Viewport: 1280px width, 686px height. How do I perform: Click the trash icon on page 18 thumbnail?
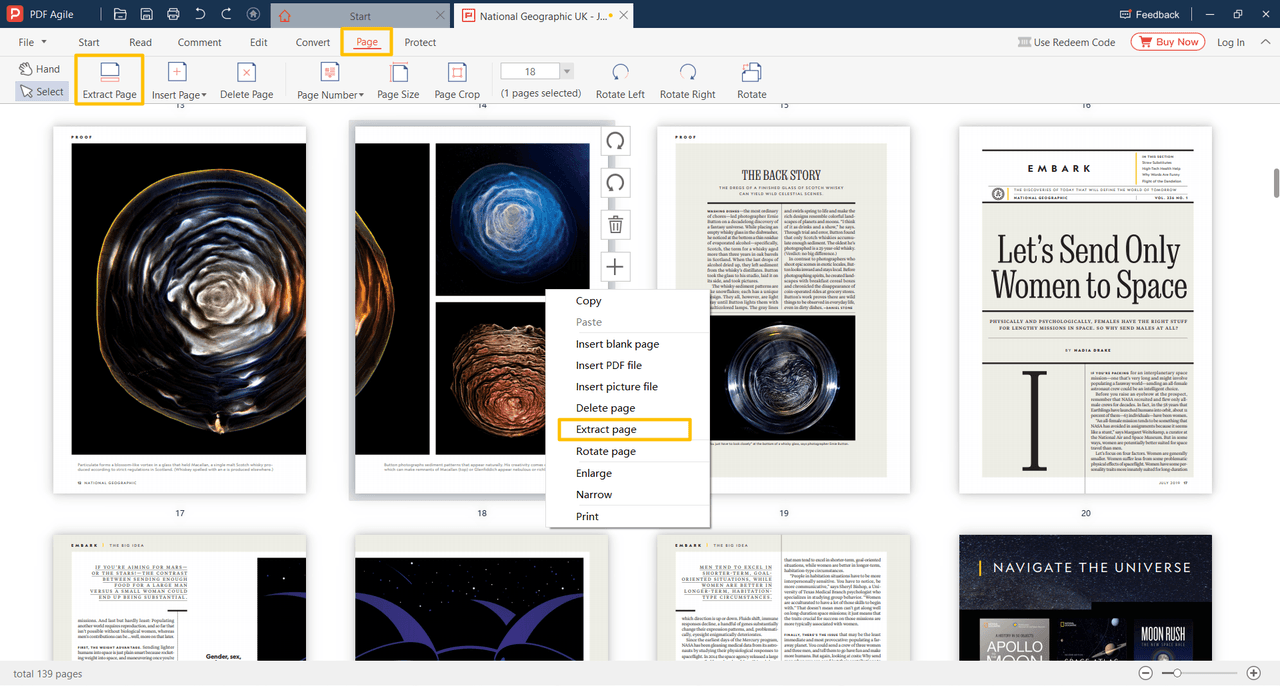[616, 225]
